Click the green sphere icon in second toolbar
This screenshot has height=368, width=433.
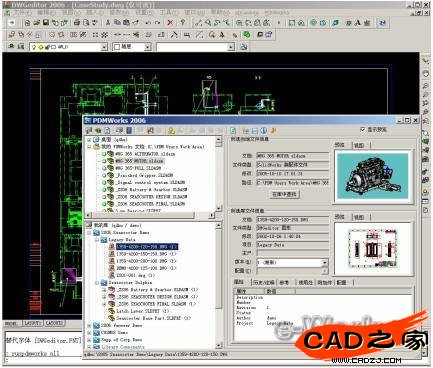(x=247, y=34)
